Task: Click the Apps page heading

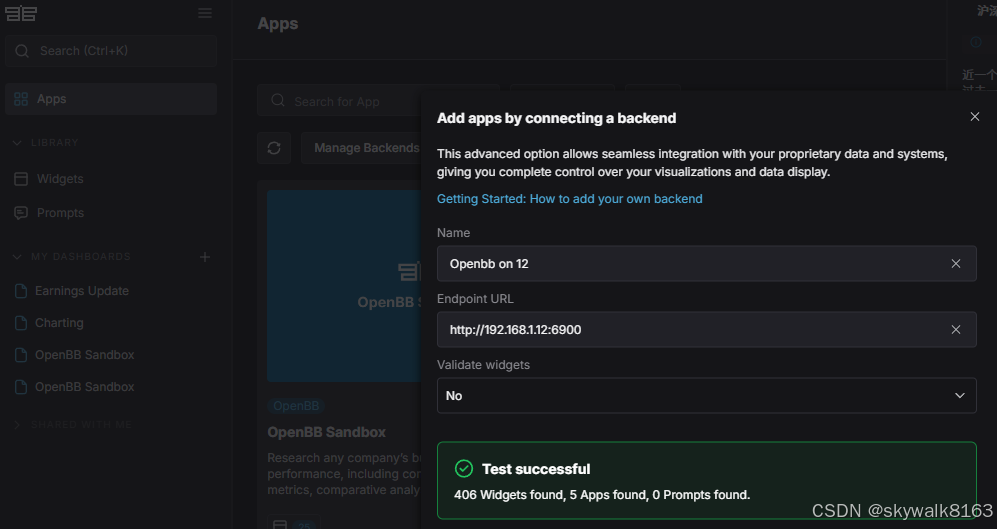Action: click(x=278, y=24)
